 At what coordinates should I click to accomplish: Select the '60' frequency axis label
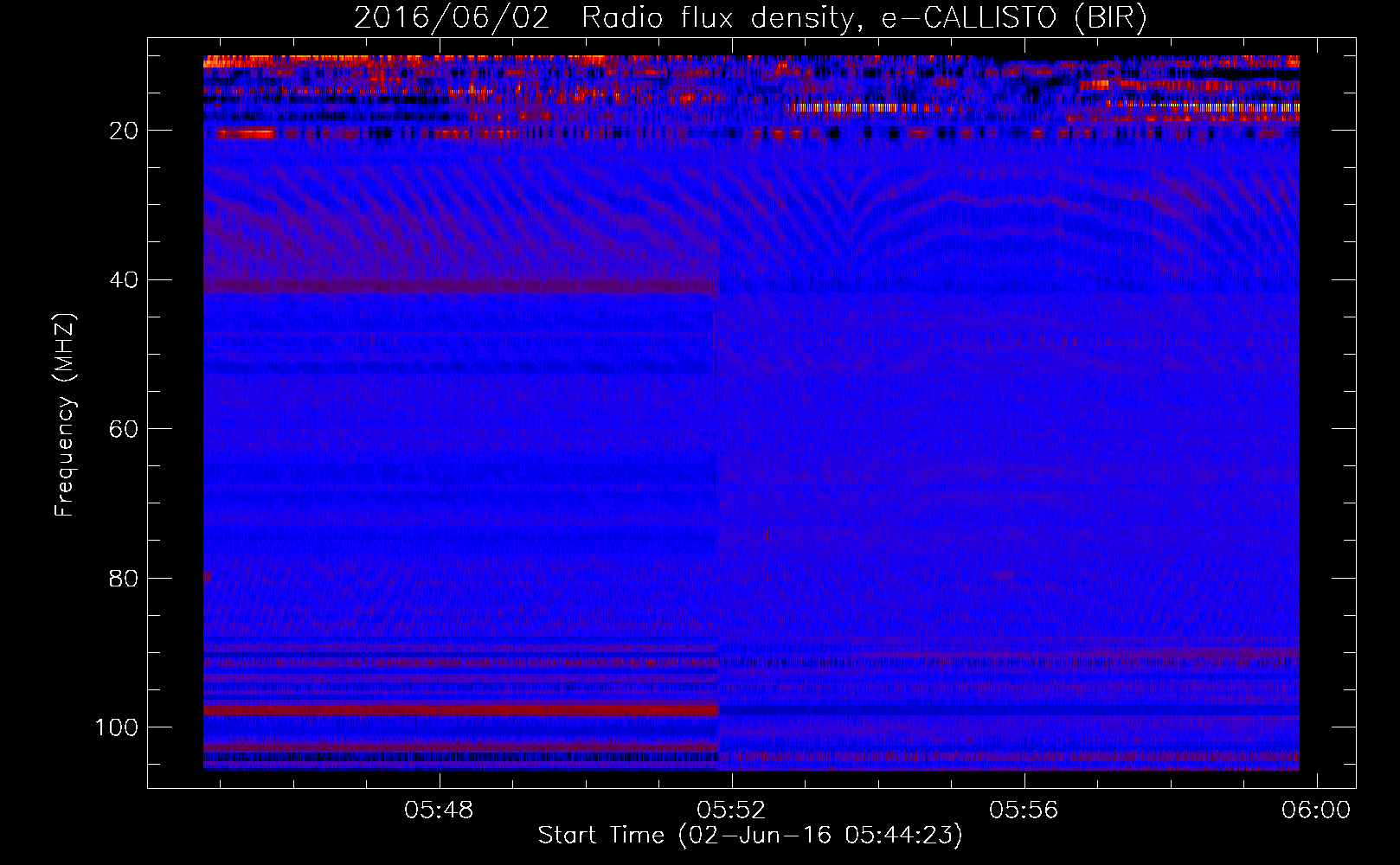(124, 429)
